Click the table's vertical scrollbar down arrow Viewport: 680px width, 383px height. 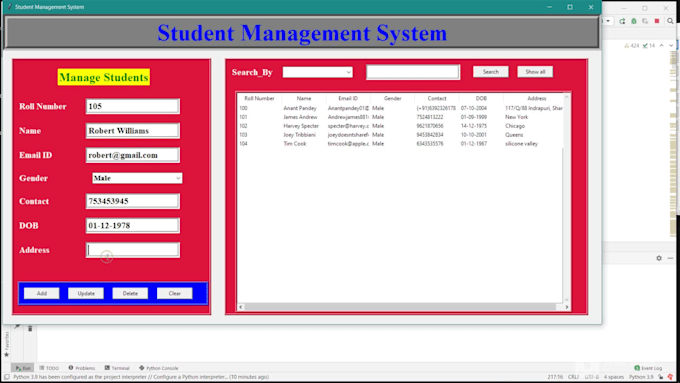(566, 300)
